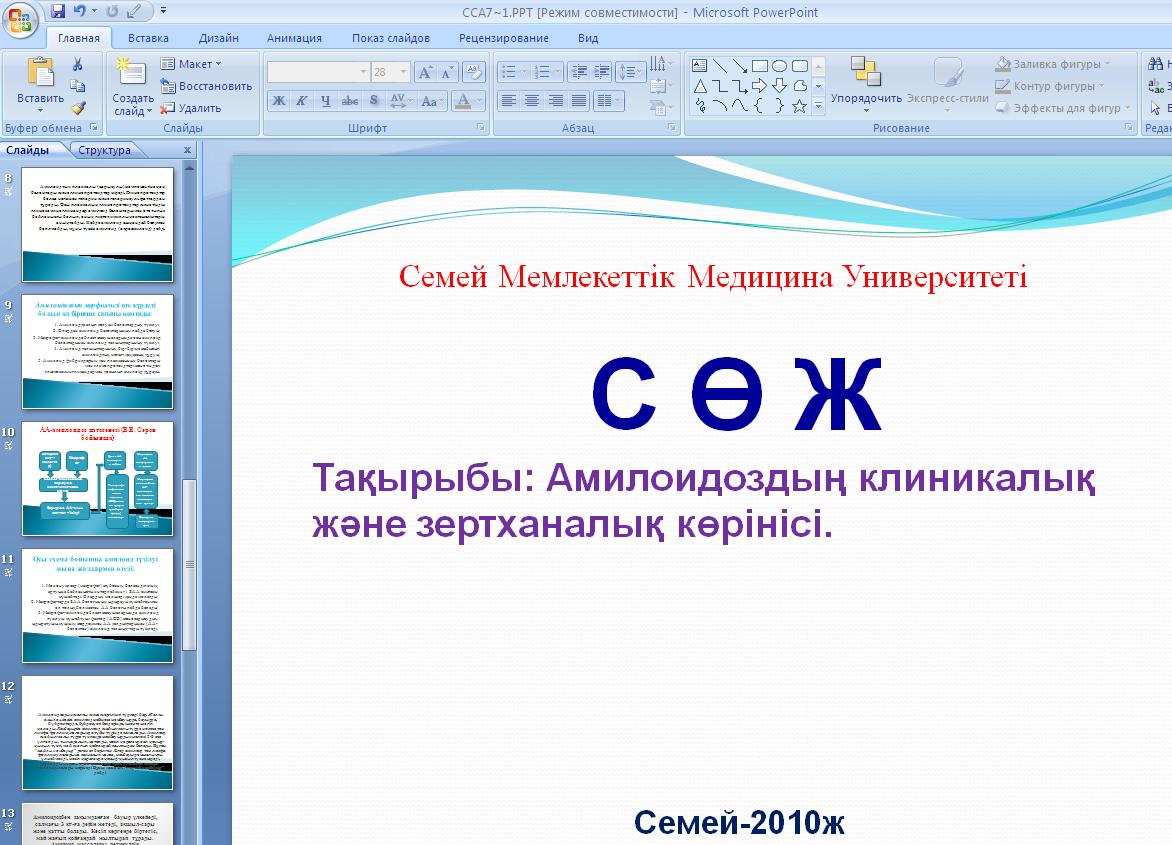Select the five-point star shape

(x=799, y=106)
